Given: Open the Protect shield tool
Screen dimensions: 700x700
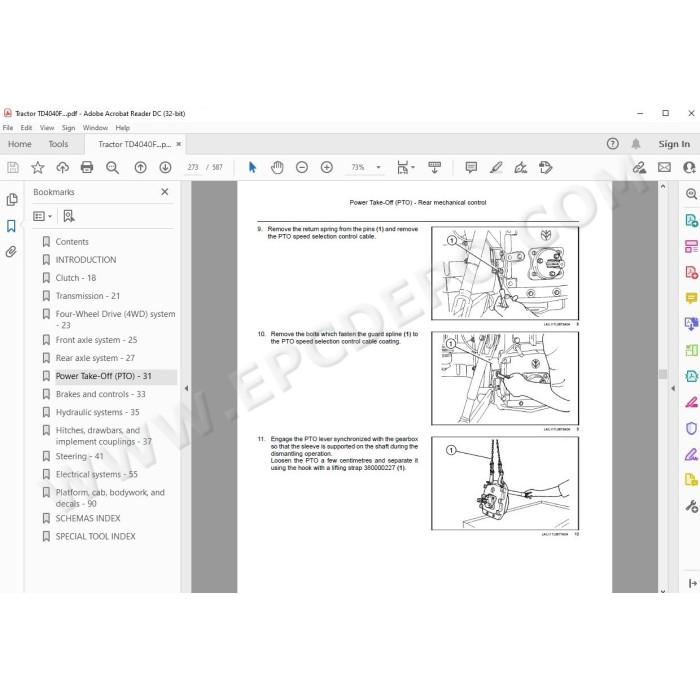Looking at the screenshot, I should pos(691,428).
